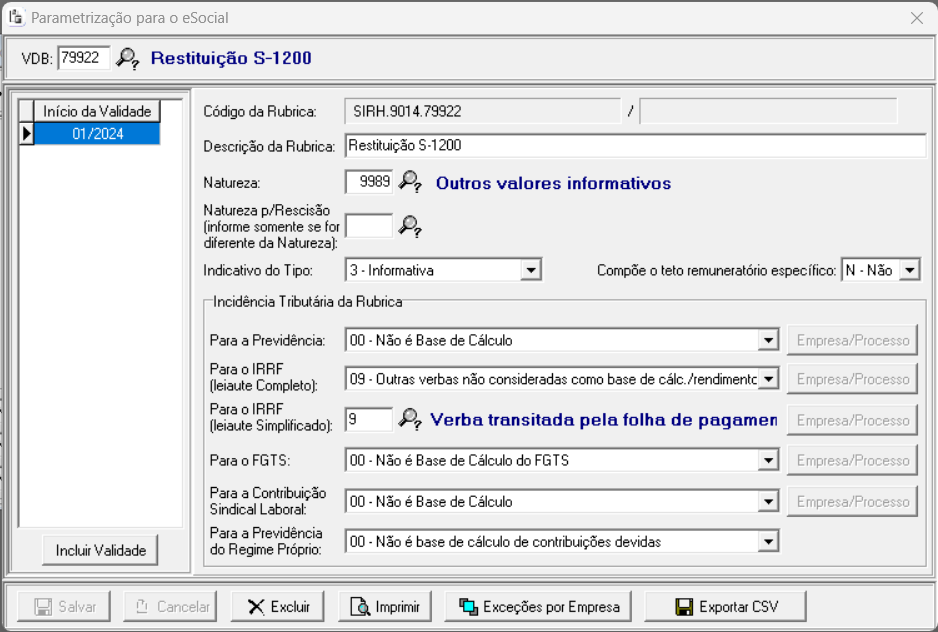Screen dimensions: 938x632
Task: Click the Descrição da Rubrica text field
Action: point(634,146)
